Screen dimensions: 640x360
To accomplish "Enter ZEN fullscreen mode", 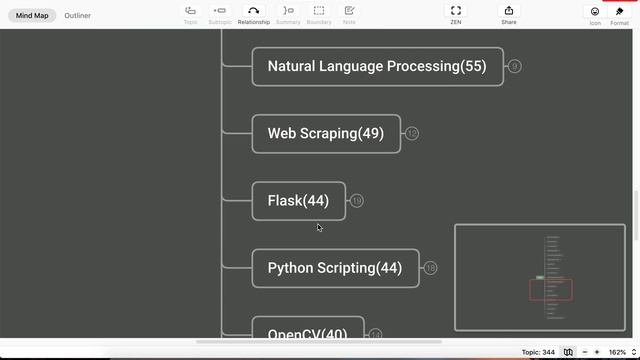I will [456, 15].
